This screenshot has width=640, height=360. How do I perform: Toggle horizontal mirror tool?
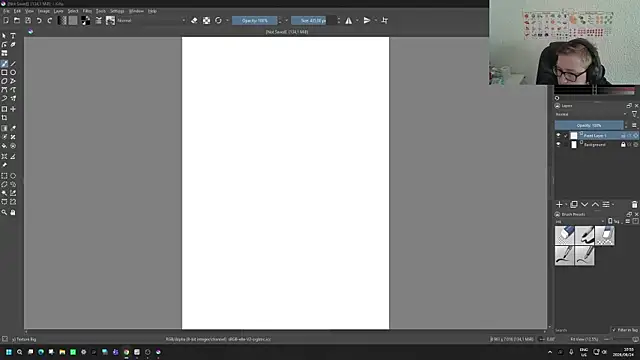pyautogui.click(x=349, y=20)
